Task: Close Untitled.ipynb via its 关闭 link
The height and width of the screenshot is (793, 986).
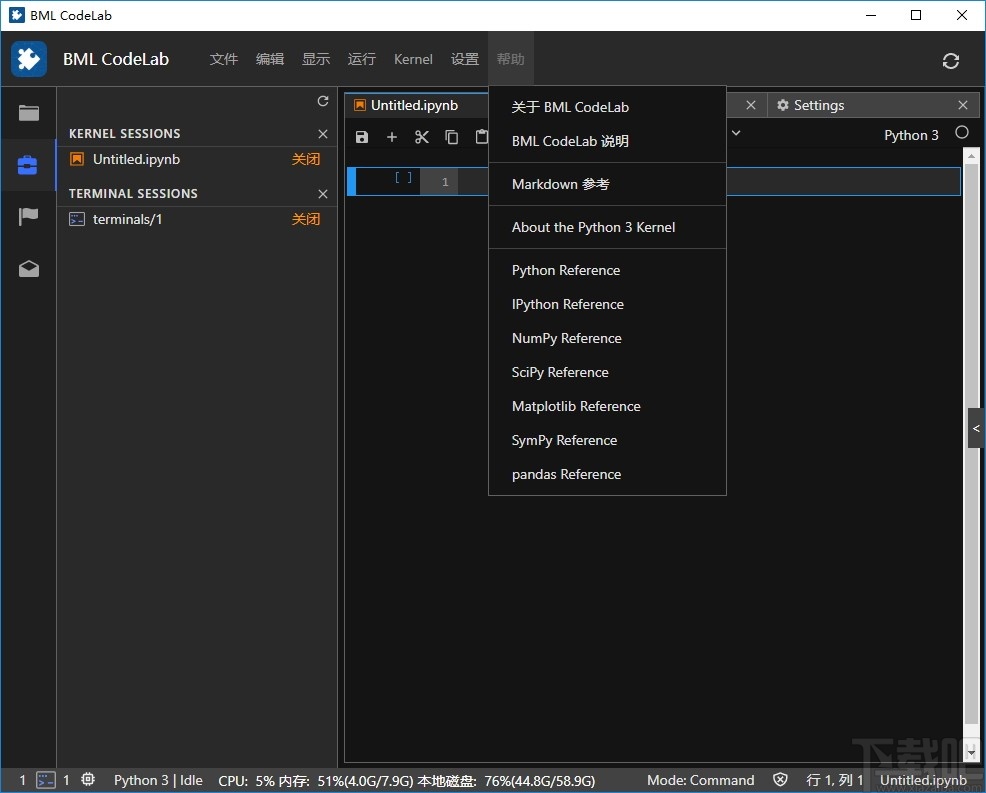Action: point(305,158)
